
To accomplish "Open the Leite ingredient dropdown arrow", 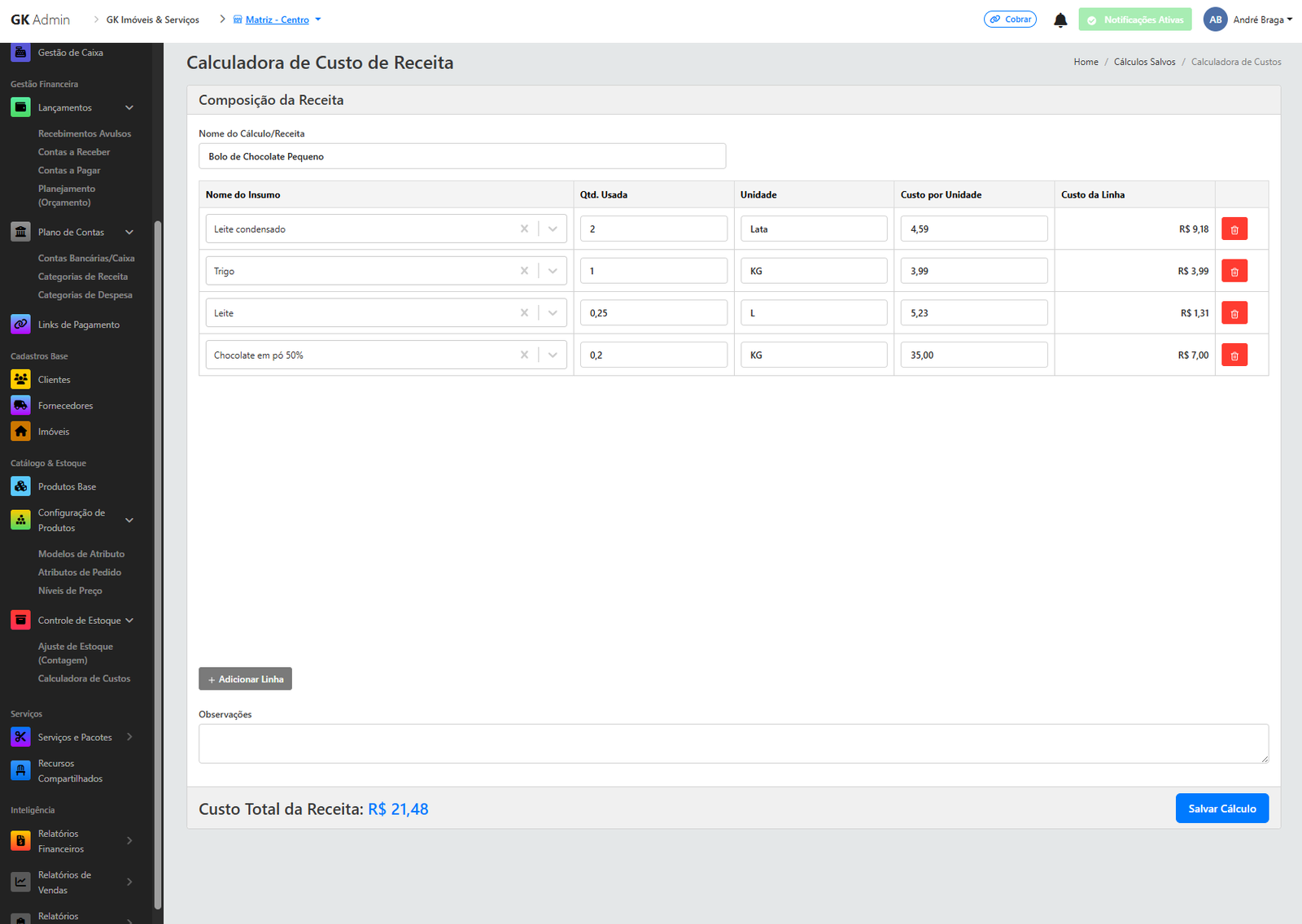I will tap(553, 313).
